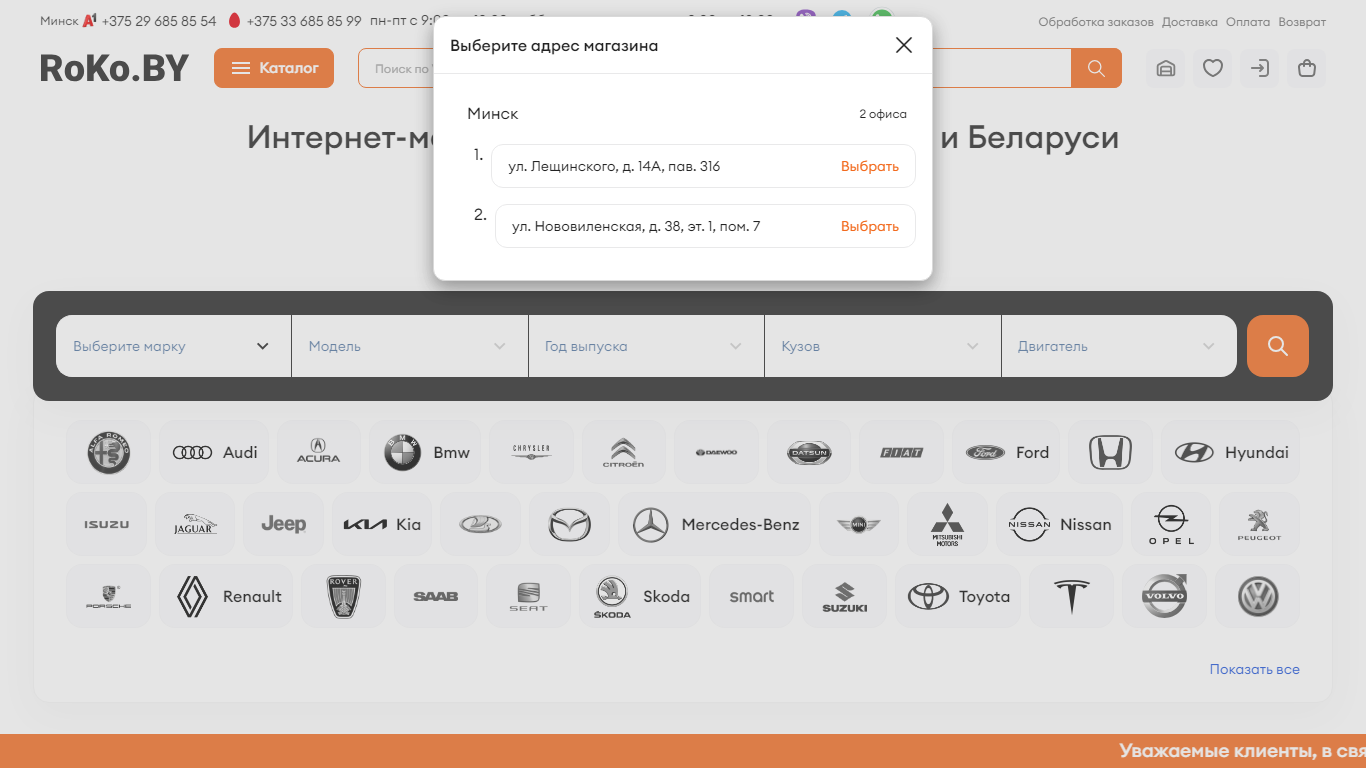The image size is (1366, 768).
Task: Click Выбрать for ул. Лещинского address
Action: pyautogui.click(x=869, y=166)
